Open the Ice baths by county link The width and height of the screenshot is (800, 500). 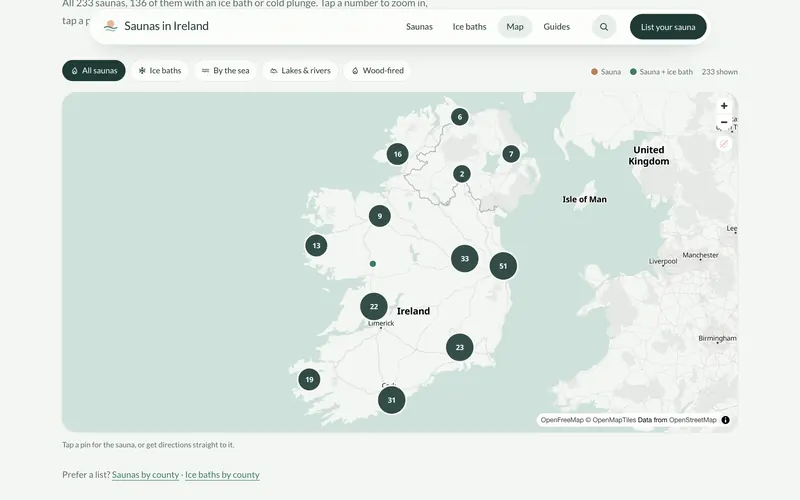(x=222, y=474)
